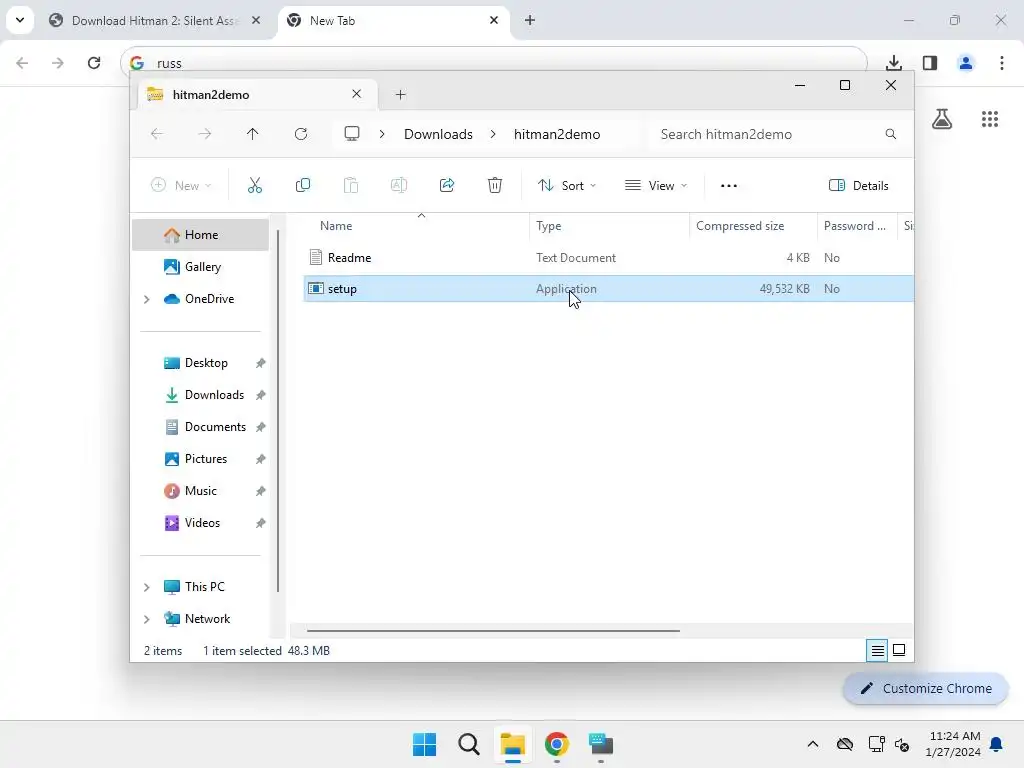Click the Paste clipboard icon
The image size is (1024, 768).
click(351, 185)
